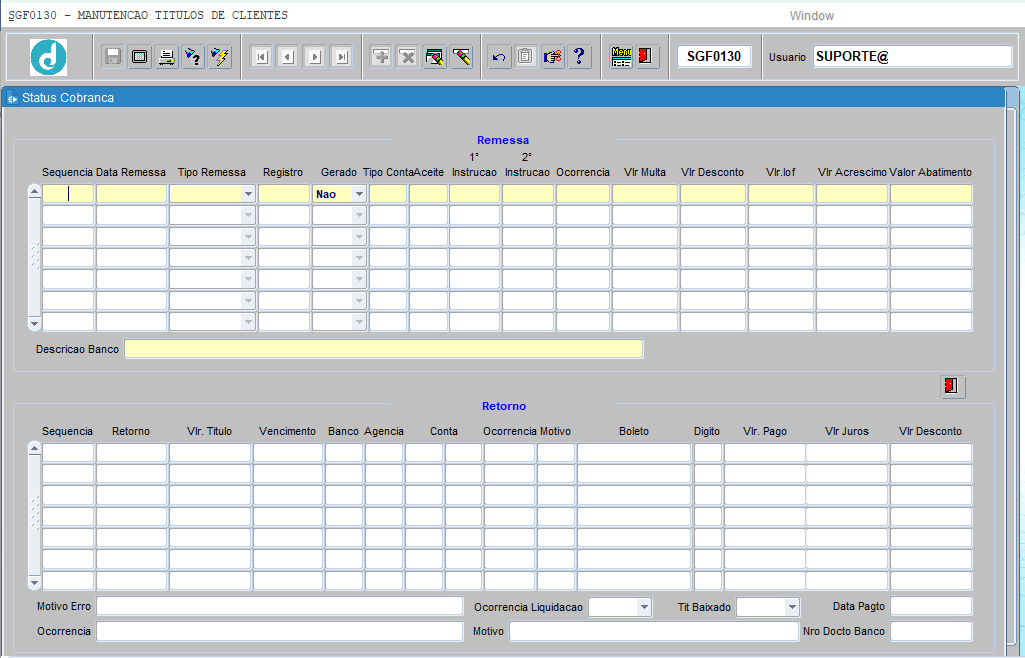
Task: Click up arrow of Retorno record scrollbar
Action: [34, 448]
